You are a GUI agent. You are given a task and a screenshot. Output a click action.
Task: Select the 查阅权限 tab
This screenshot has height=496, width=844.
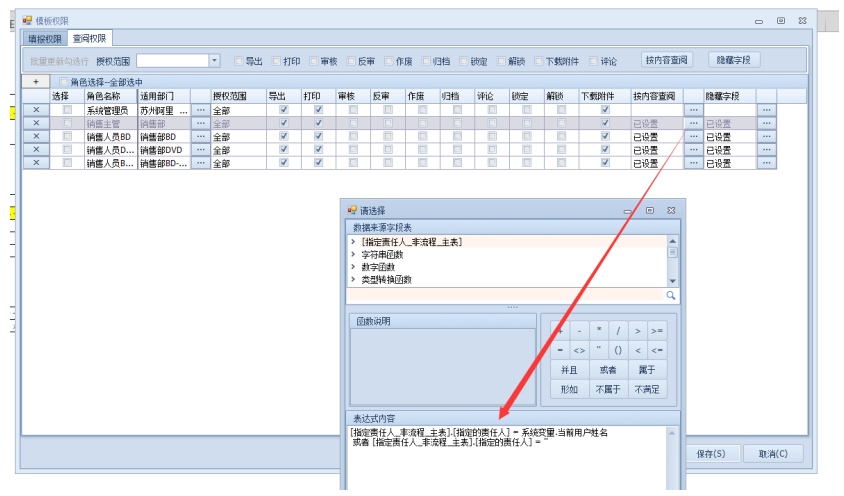point(91,39)
